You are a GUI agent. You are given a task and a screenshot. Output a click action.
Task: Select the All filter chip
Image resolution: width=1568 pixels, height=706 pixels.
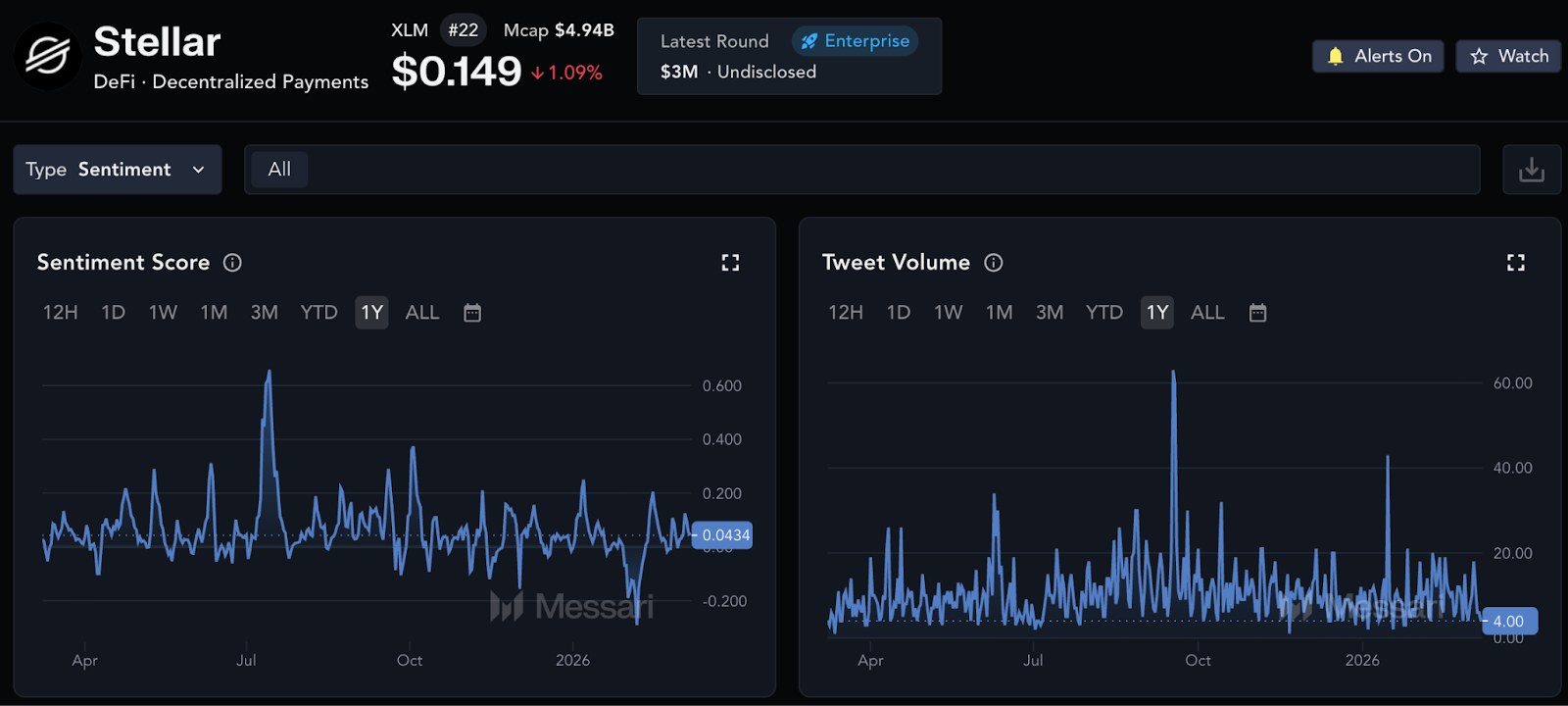[x=279, y=170]
